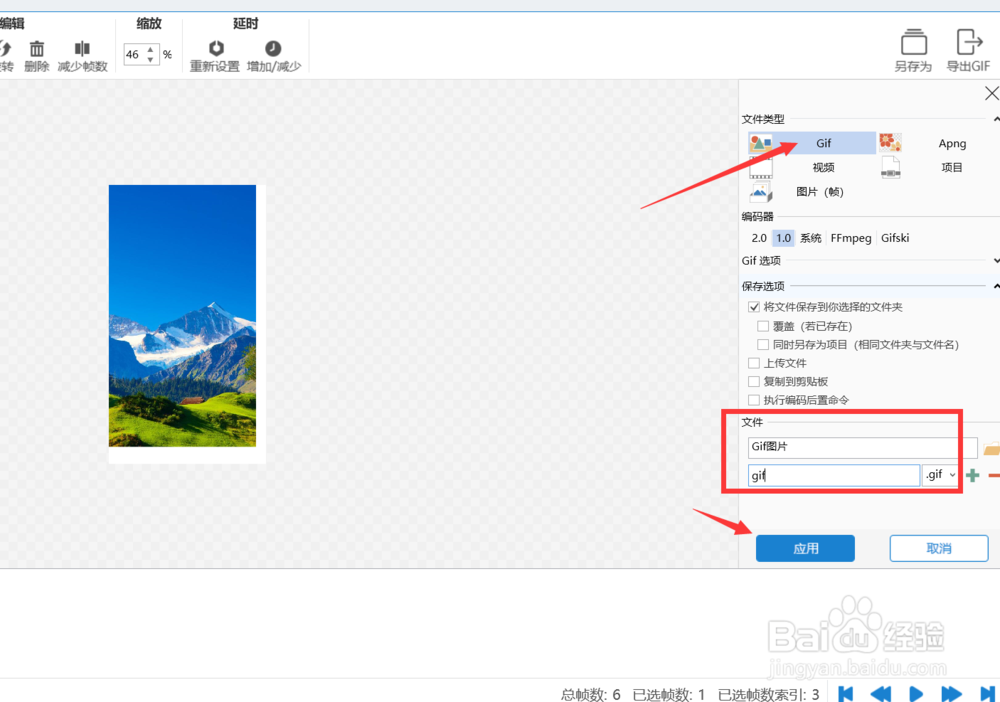
Task: Enable Copy to clipboard (复制到剪贴板) checkbox
Action: click(754, 381)
